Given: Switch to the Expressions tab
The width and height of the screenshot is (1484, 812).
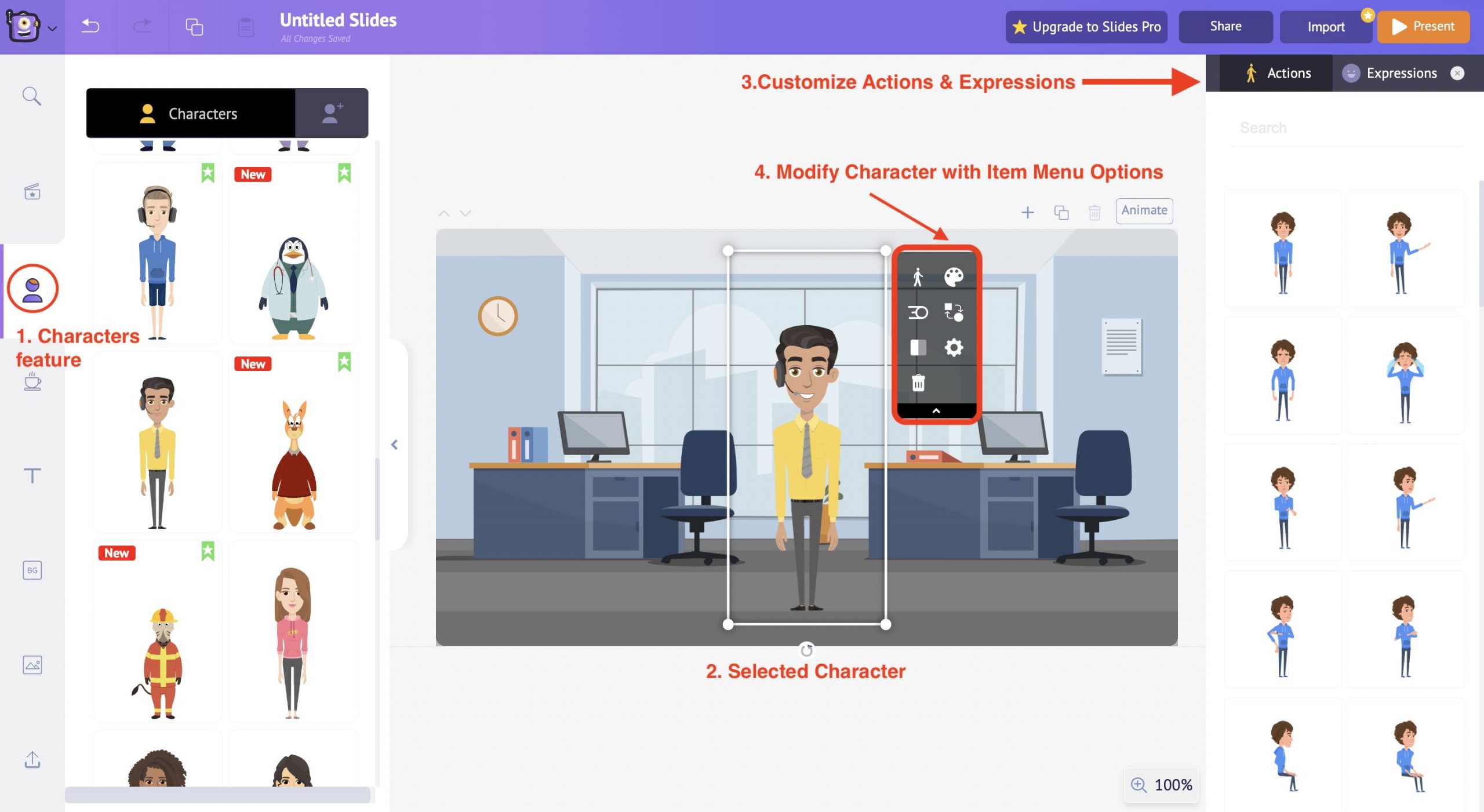Looking at the screenshot, I should (1399, 72).
